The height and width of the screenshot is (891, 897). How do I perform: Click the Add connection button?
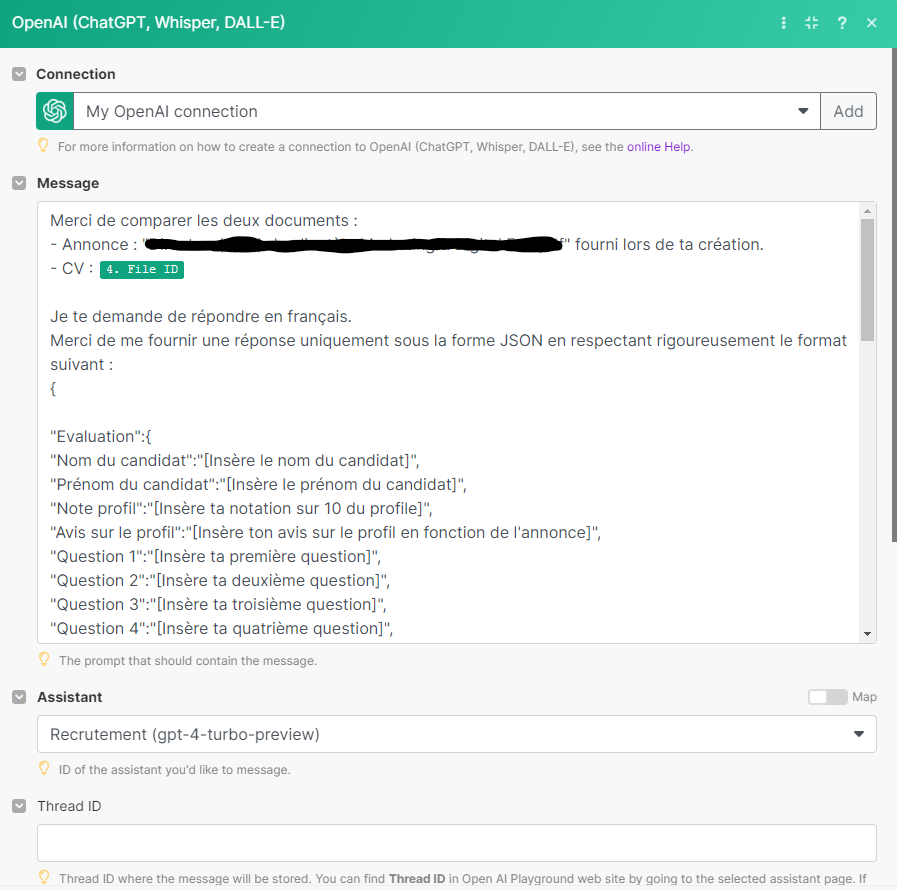pos(848,111)
